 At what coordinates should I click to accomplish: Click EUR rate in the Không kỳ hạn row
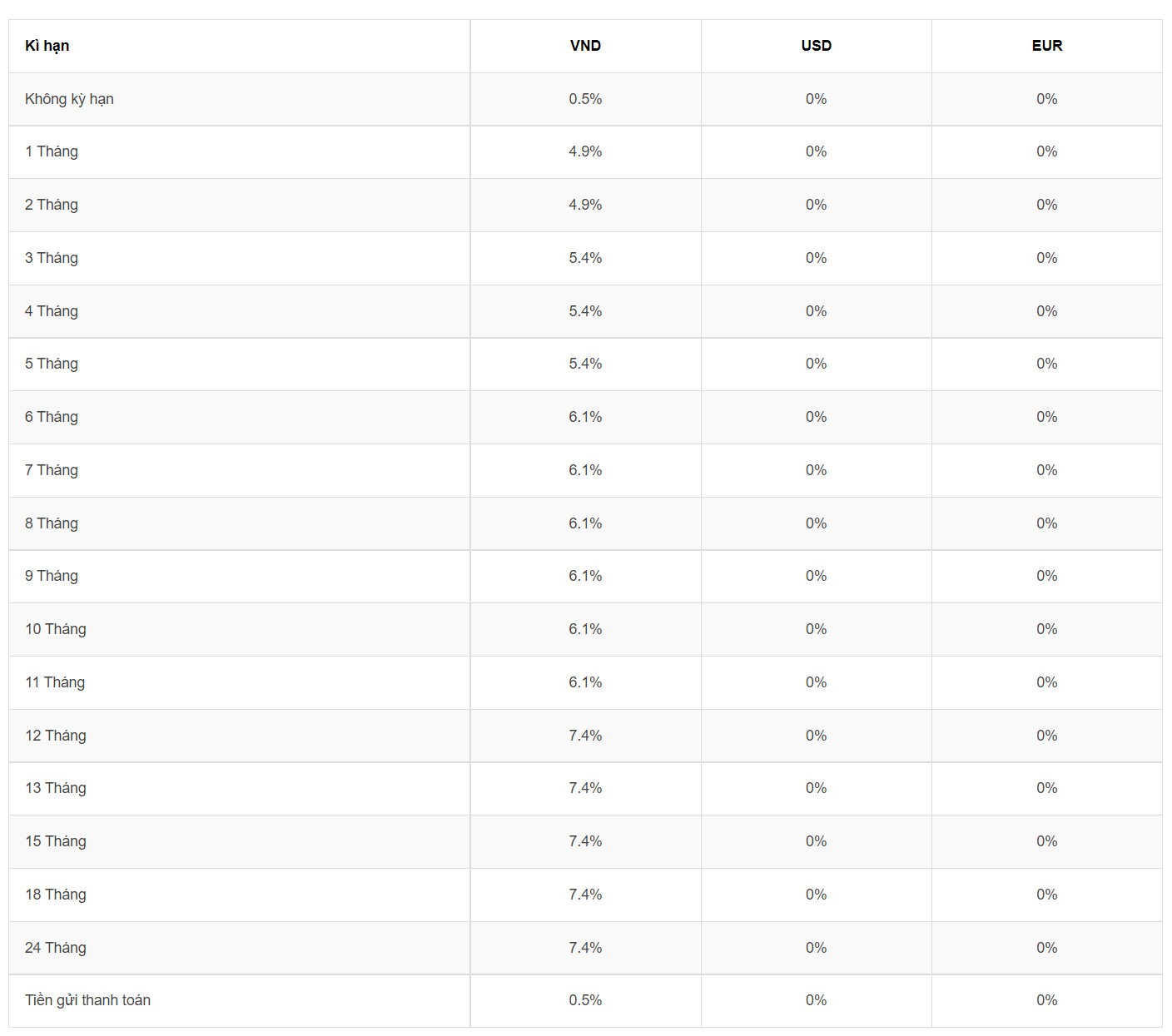pyautogui.click(x=1046, y=99)
